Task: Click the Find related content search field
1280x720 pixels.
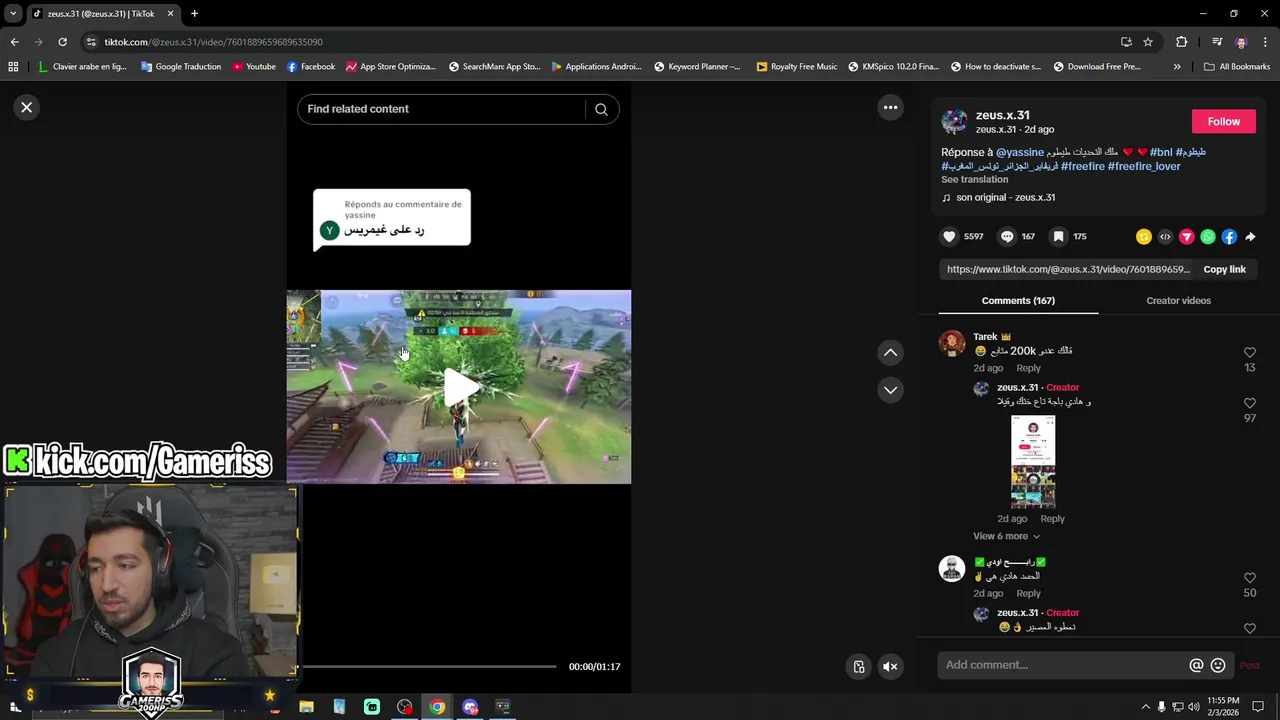Action: pos(441,109)
